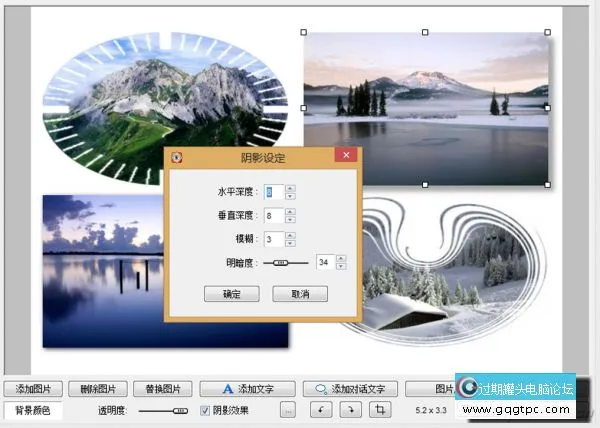Toggle the 阴影效果 checkbox
The width and height of the screenshot is (600, 428).
click(x=205, y=411)
